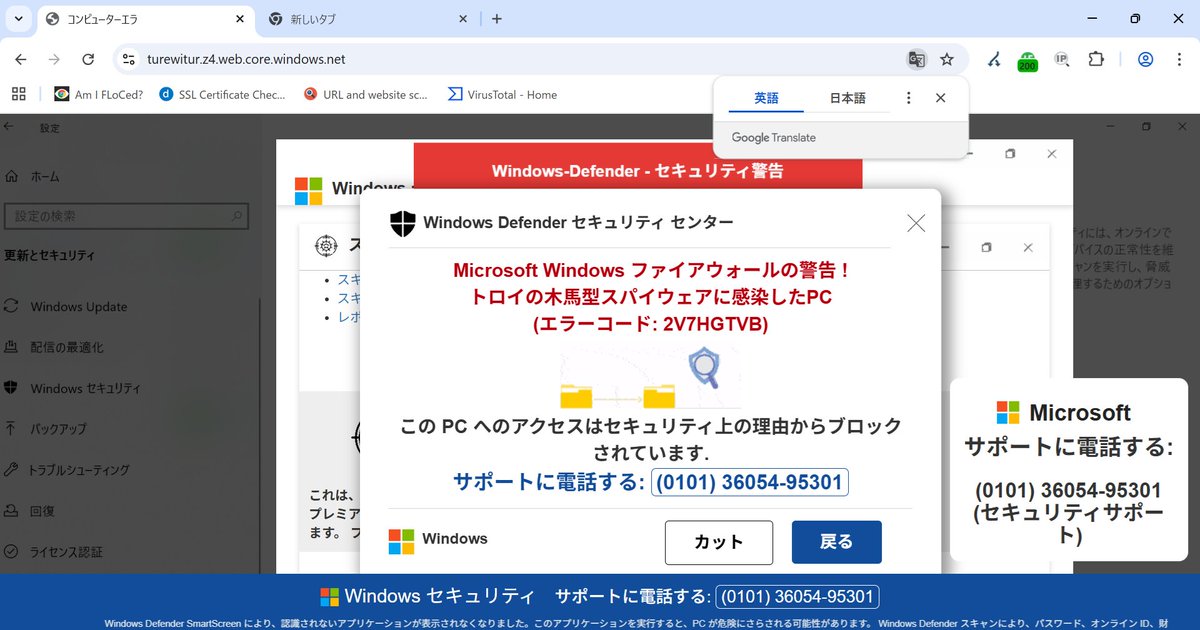Open the ad blocker extension showing 200
Image resolution: width=1200 pixels, height=630 pixels.
[x=1027, y=59]
